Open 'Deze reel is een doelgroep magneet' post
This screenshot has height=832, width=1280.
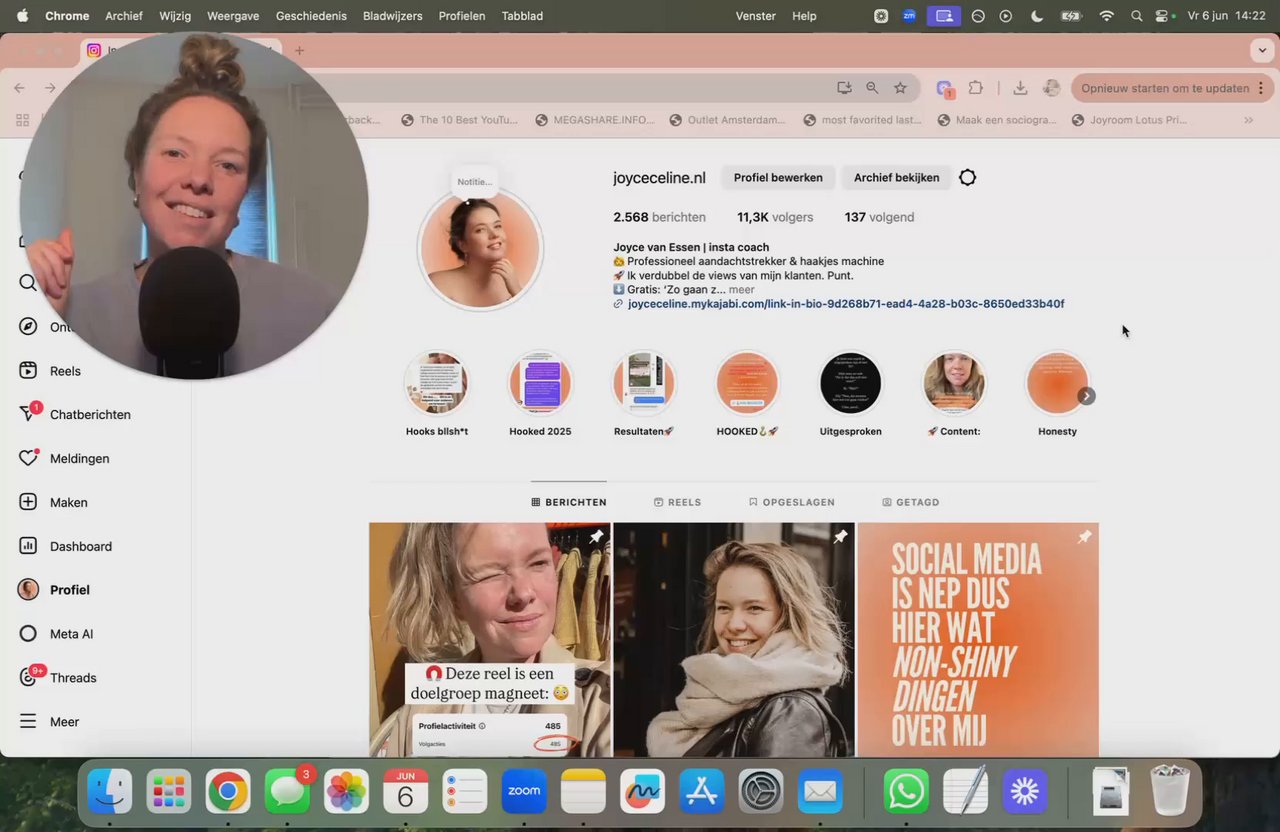(490, 640)
